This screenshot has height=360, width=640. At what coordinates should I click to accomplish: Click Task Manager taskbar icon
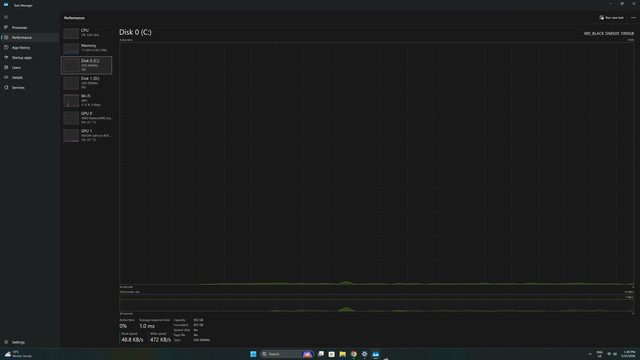coord(376,354)
